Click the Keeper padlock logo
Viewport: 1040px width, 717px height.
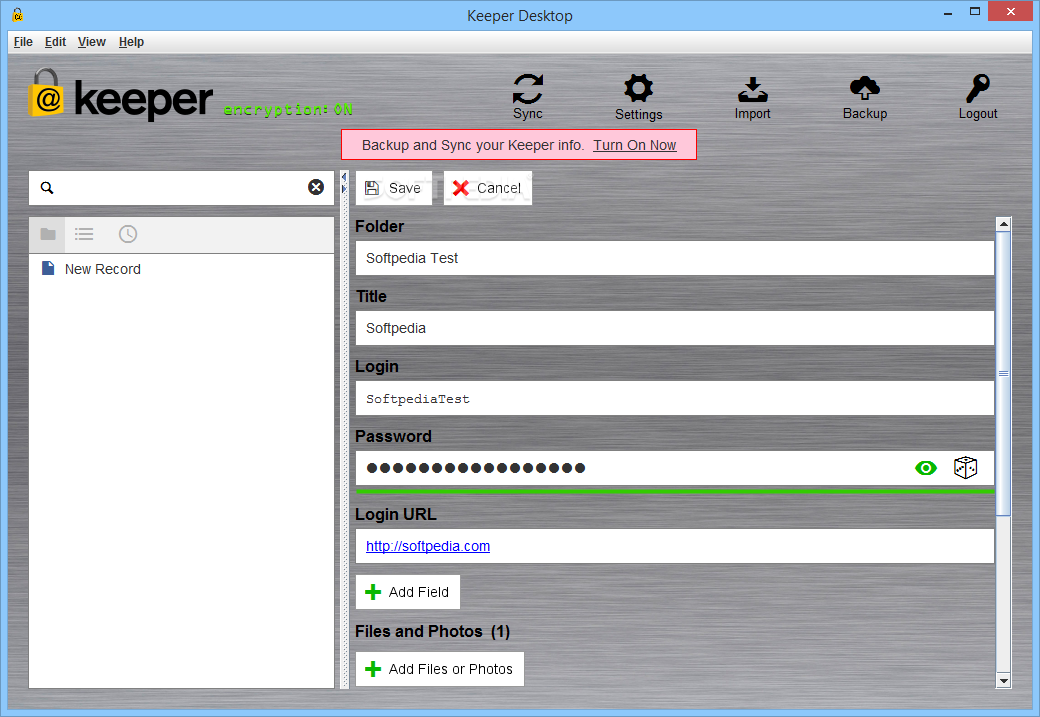[46, 93]
